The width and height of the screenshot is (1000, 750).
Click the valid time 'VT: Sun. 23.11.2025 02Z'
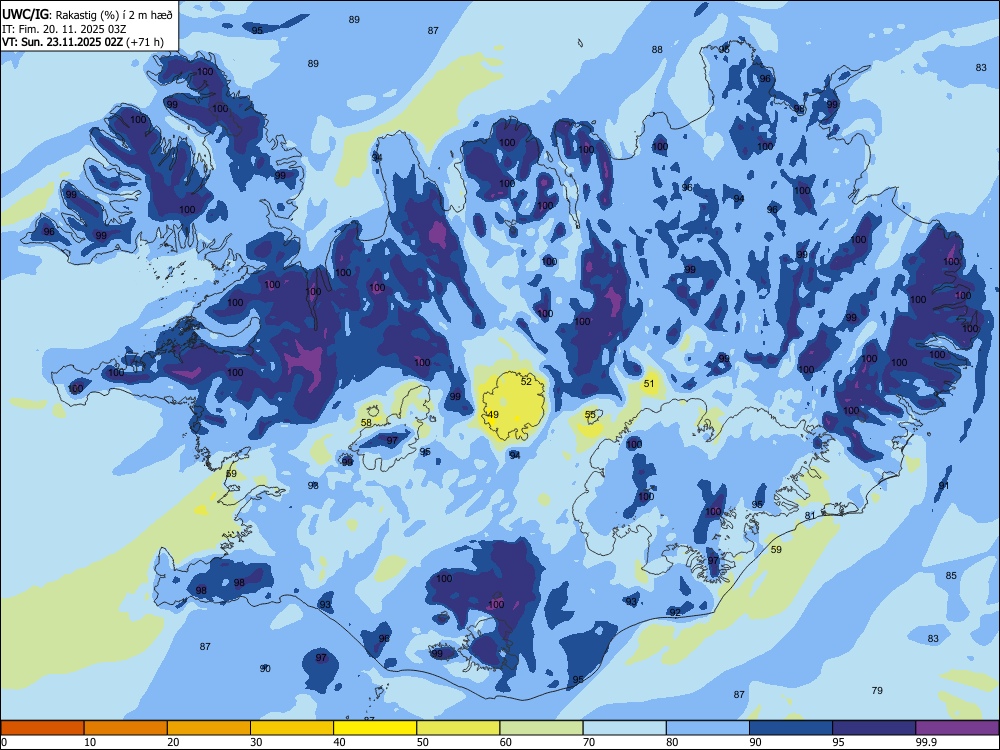[62, 42]
